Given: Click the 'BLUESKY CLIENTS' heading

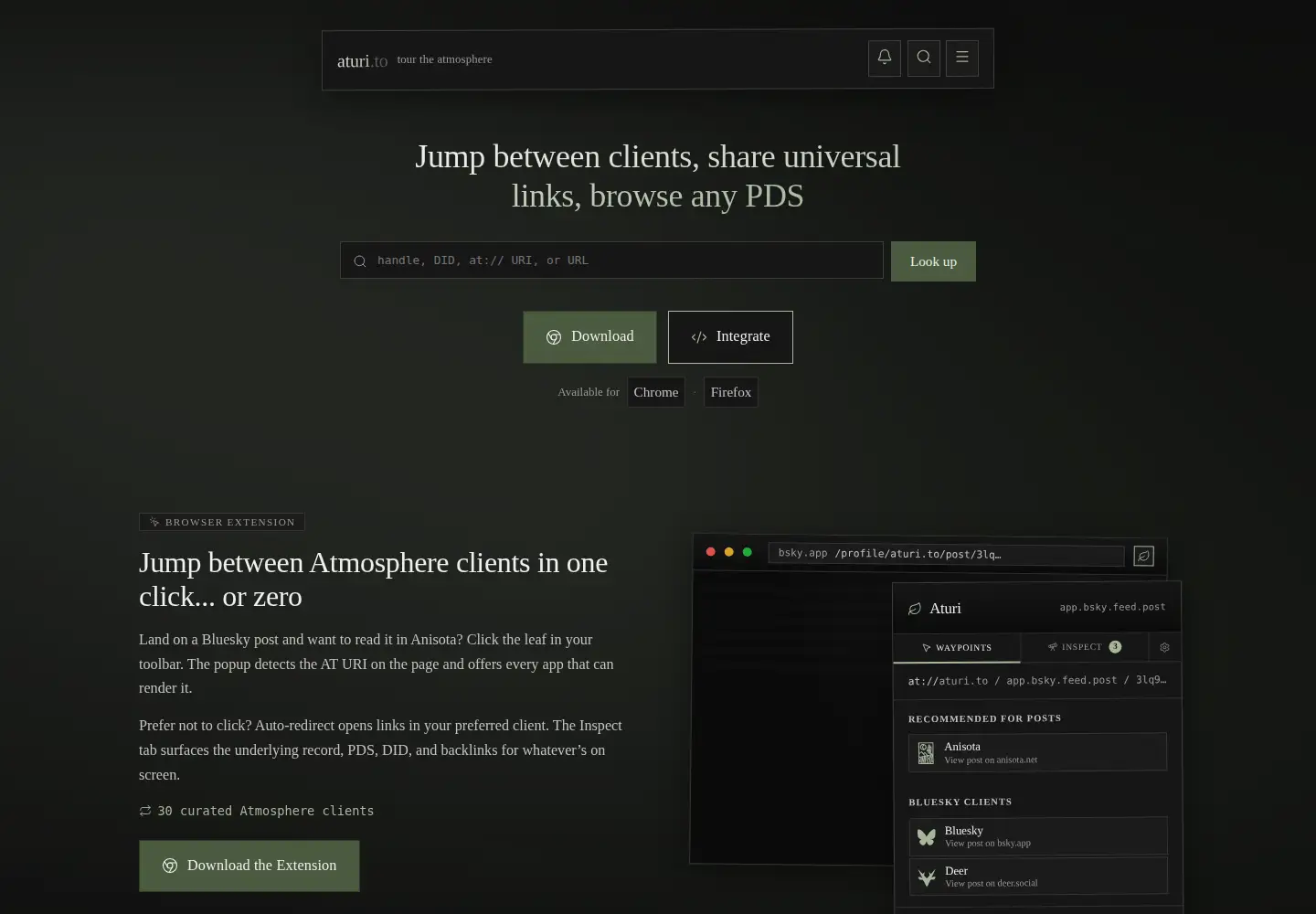Looking at the screenshot, I should tap(960, 802).
